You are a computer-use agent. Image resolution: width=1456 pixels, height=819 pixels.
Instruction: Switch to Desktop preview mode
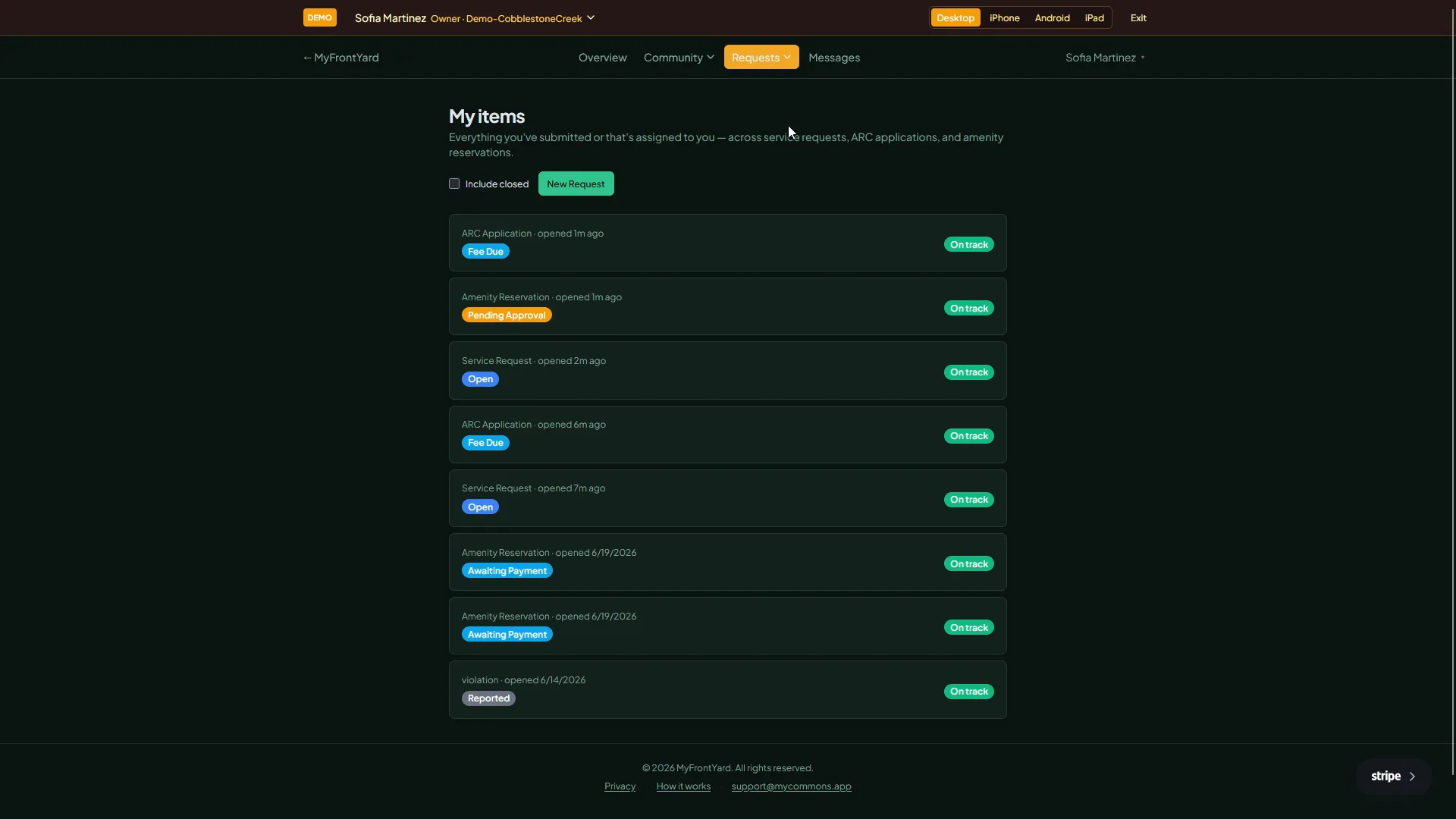[955, 17]
